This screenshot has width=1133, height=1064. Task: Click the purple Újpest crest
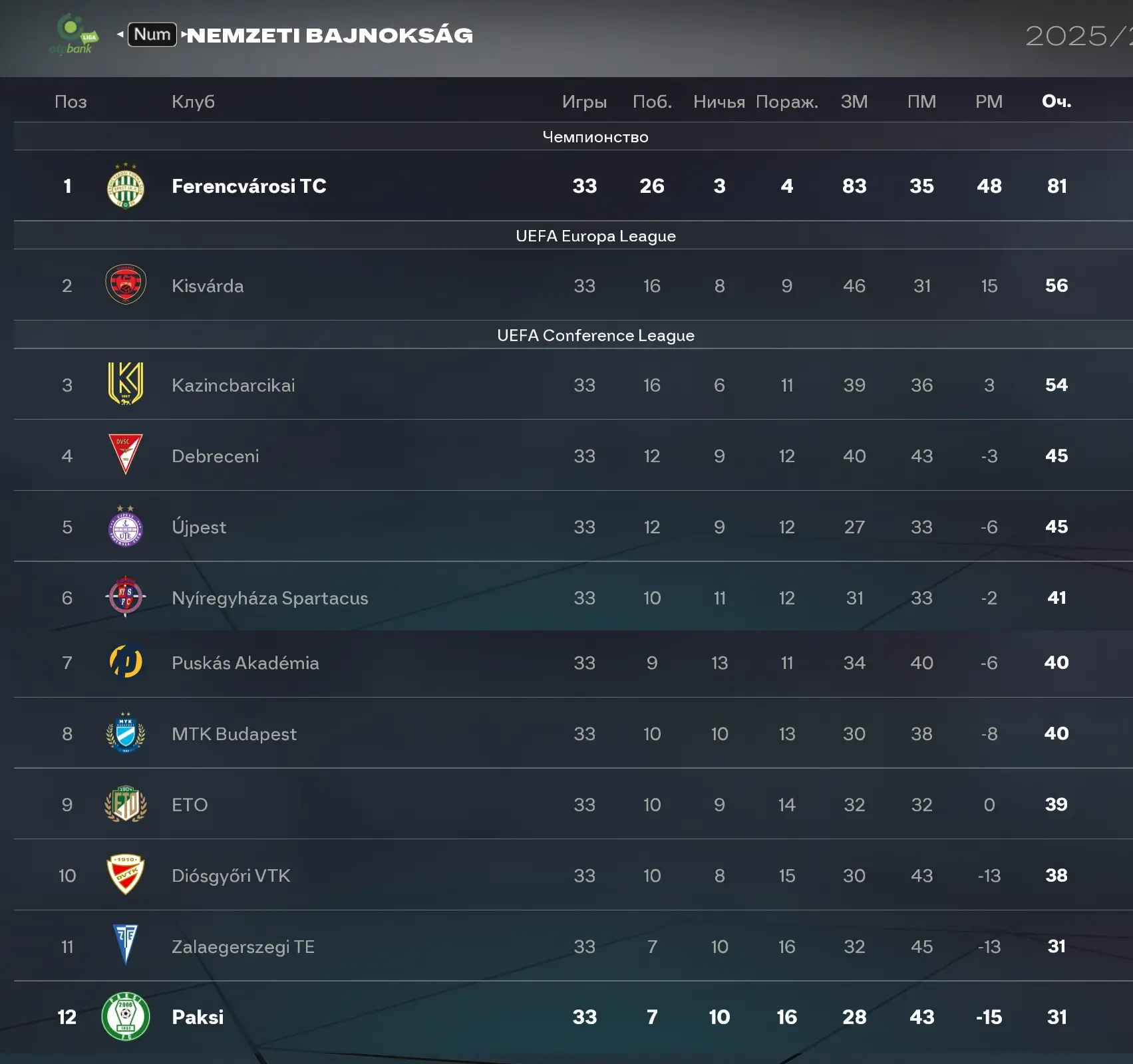[125, 527]
